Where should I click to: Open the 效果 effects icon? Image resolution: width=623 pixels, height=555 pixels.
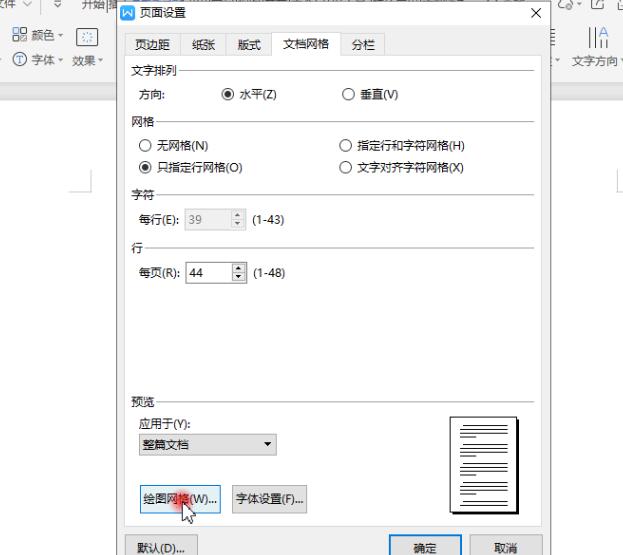click(x=87, y=37)
